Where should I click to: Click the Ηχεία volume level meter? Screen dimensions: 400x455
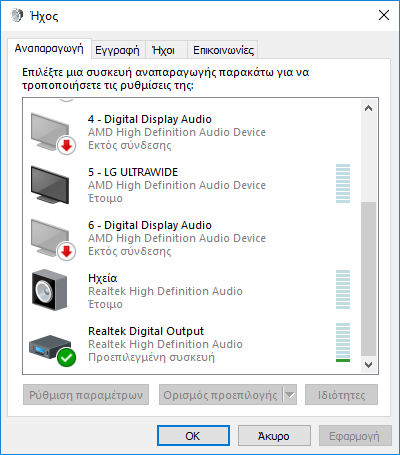(343, 289)
